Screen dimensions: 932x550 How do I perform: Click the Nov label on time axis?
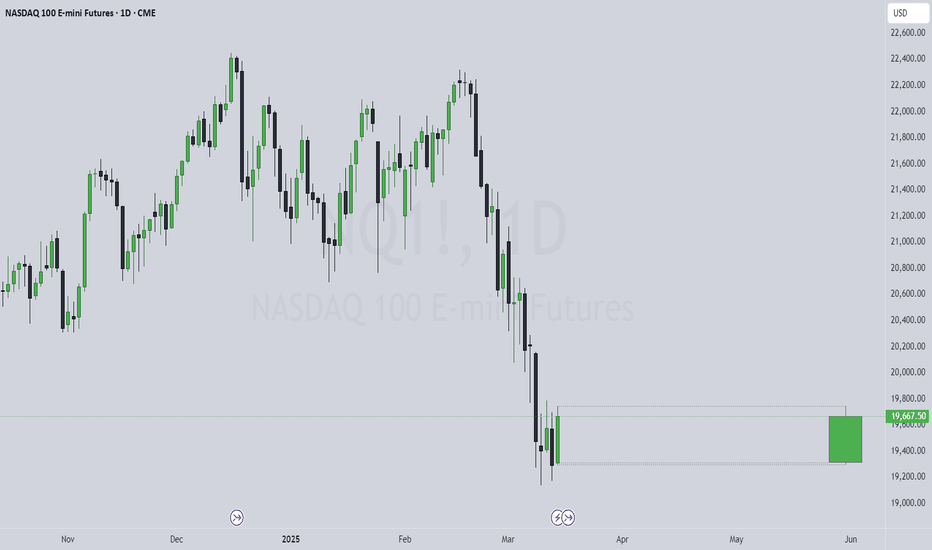click(68, 539)
